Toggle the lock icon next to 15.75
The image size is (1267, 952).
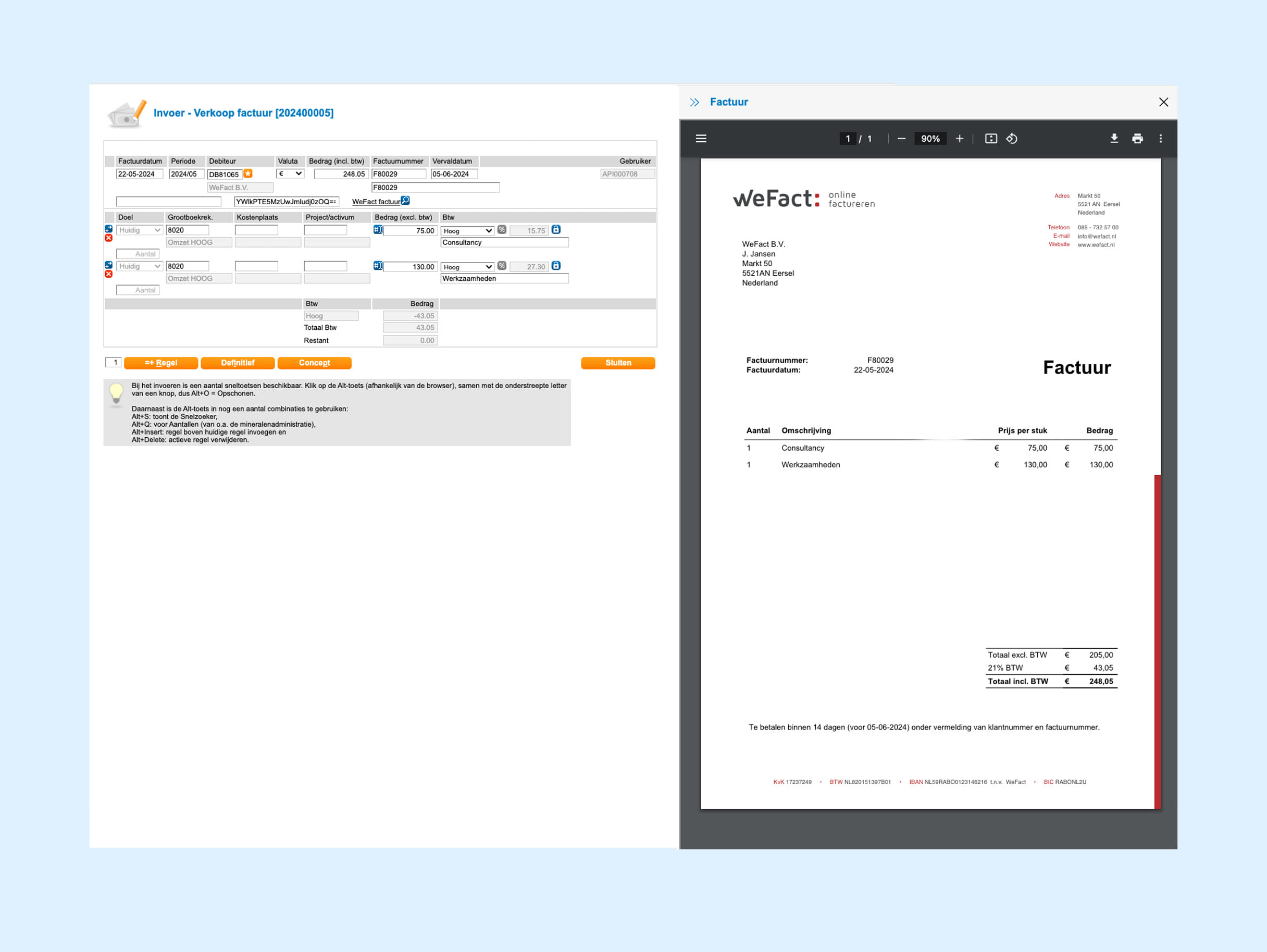pyautogui.click(x=555, y=230)
